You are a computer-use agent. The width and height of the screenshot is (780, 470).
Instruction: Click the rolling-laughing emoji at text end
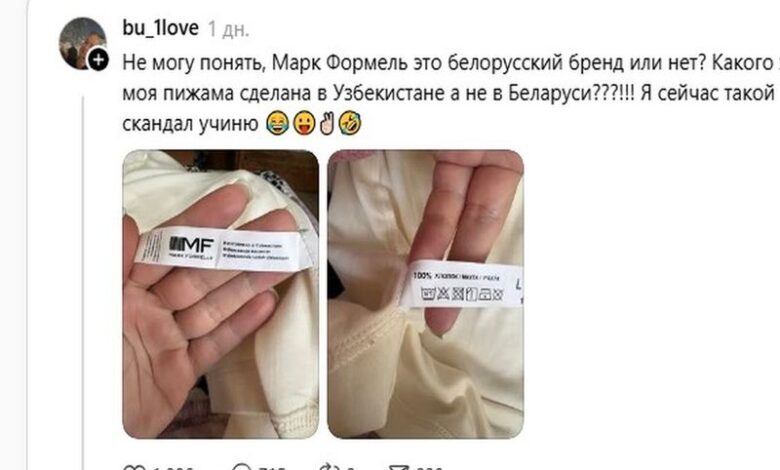[350, 123]
